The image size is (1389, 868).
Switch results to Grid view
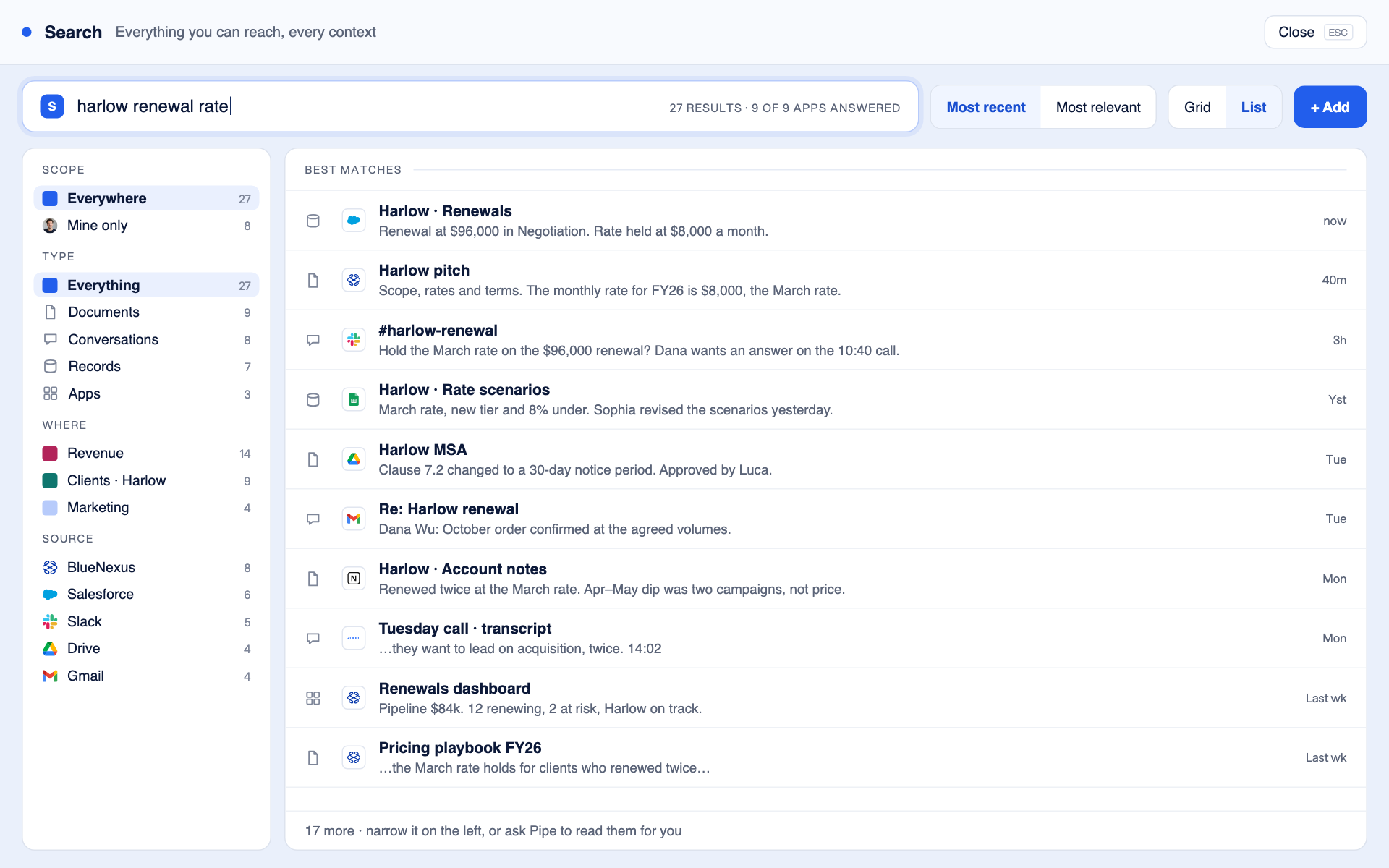click(x=1197, y=107)
